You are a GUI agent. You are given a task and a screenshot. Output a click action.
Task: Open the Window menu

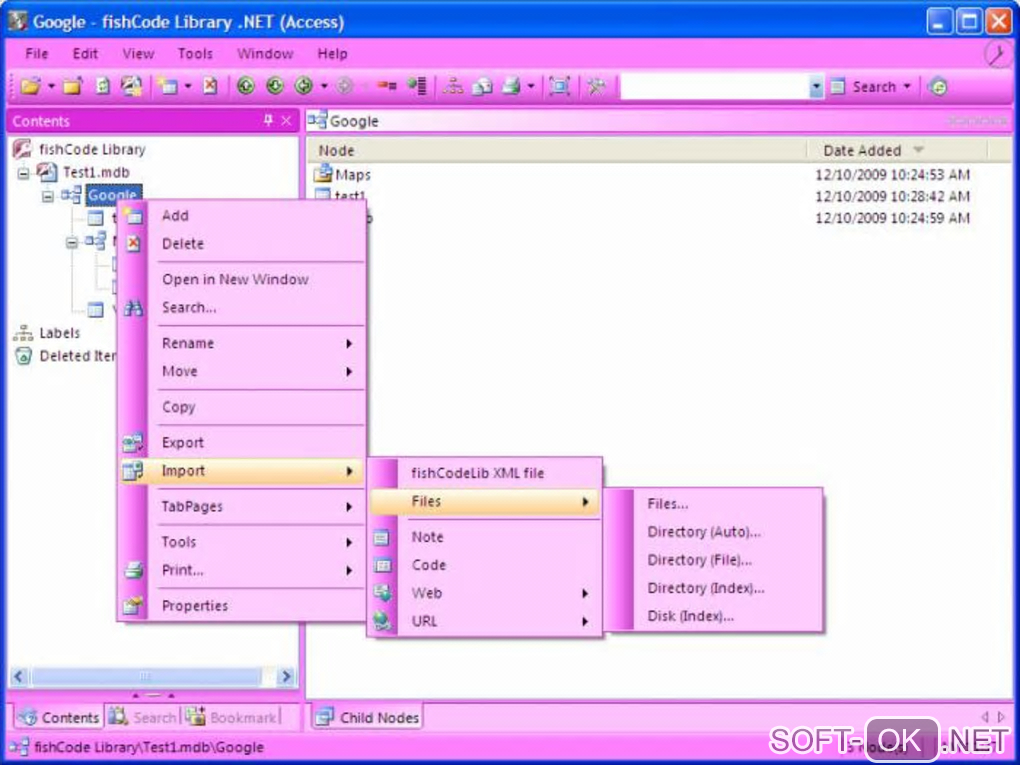tap(265, 54)
